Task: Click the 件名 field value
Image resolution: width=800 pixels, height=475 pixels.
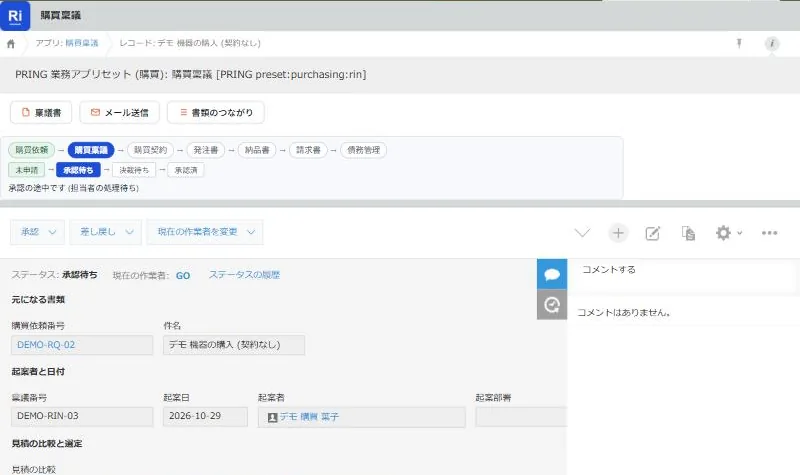Action: [x=234, y=345]
